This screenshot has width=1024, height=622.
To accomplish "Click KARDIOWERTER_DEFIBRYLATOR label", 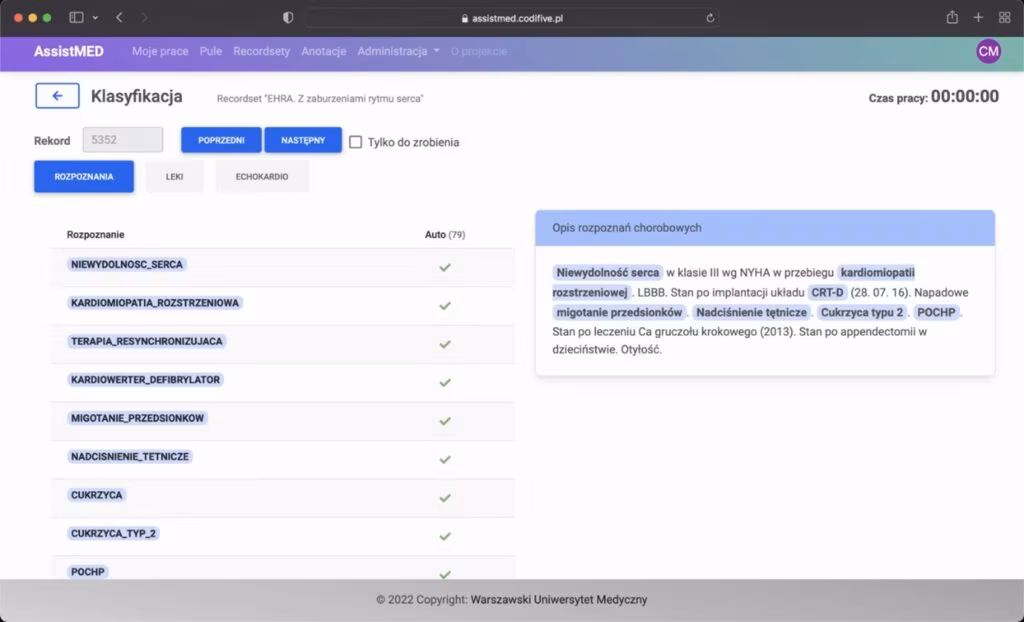I will 145,380.
